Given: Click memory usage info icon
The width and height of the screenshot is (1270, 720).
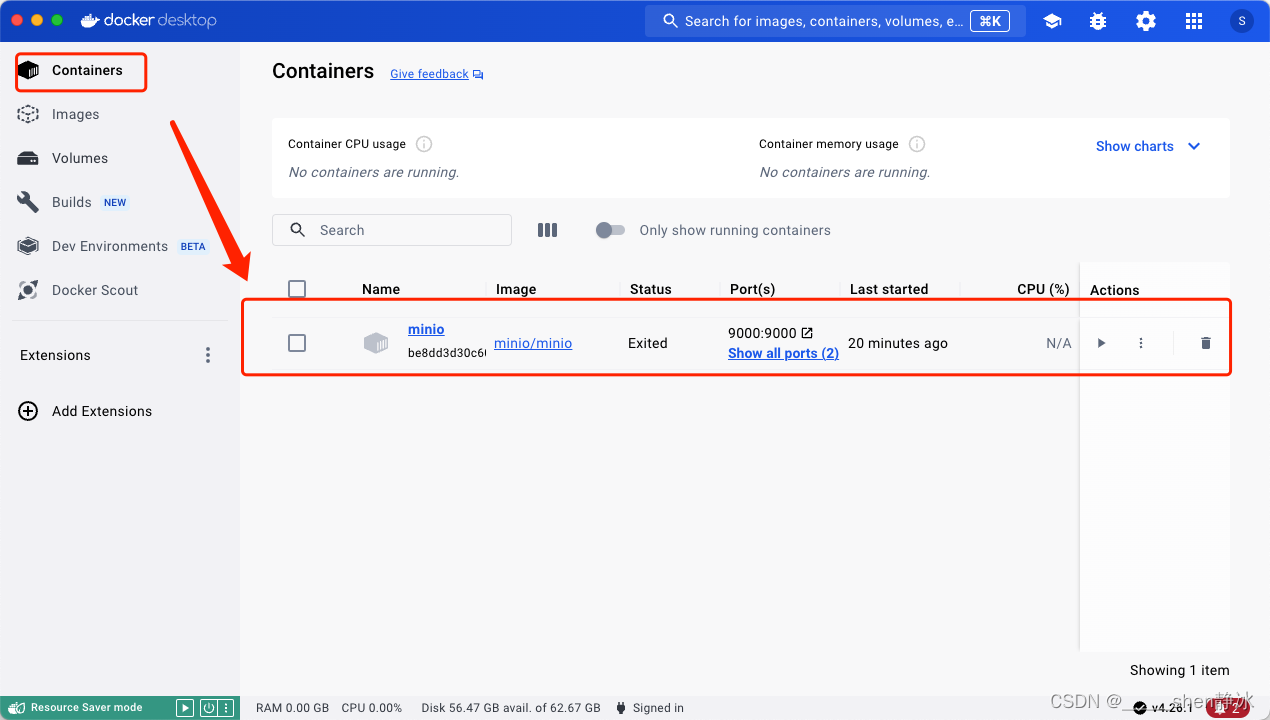Looking at the screenshot, I should (917, 144).
